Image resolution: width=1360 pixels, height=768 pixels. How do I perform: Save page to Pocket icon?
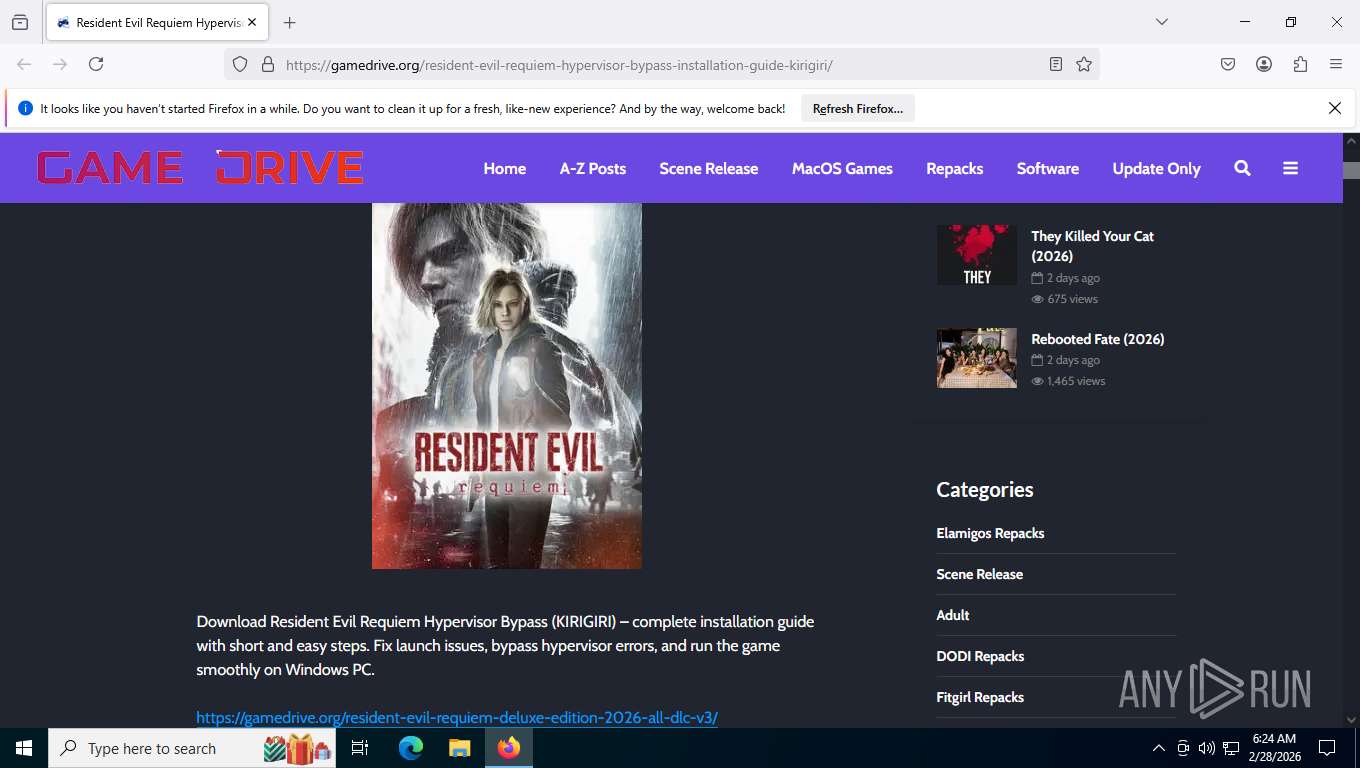(1228, 64)
